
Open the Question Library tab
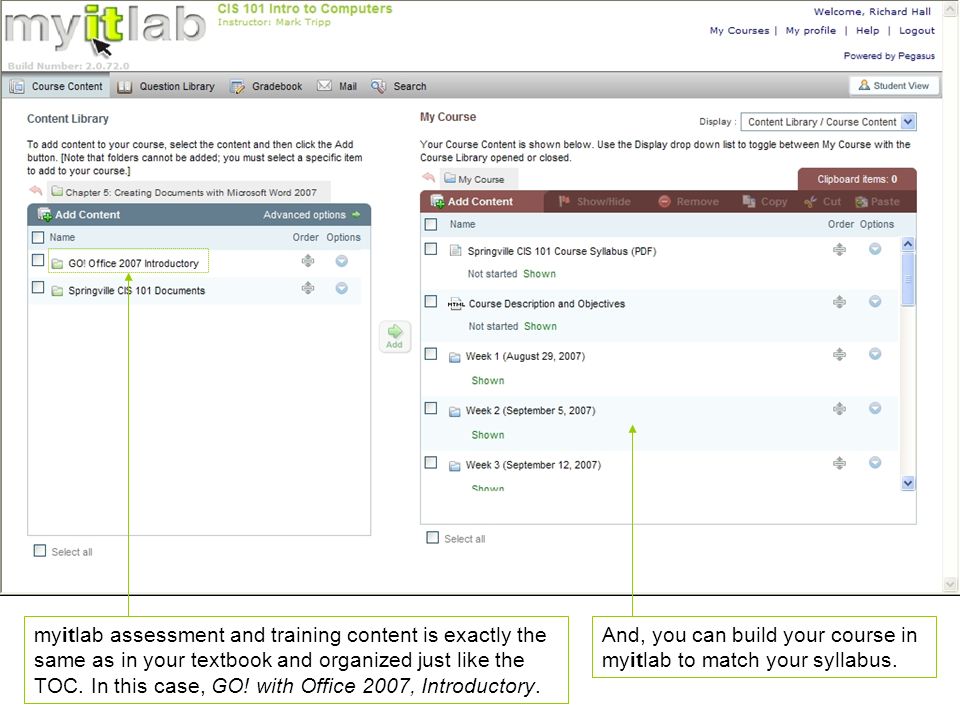pyautogui.click(x=166, y=86)
